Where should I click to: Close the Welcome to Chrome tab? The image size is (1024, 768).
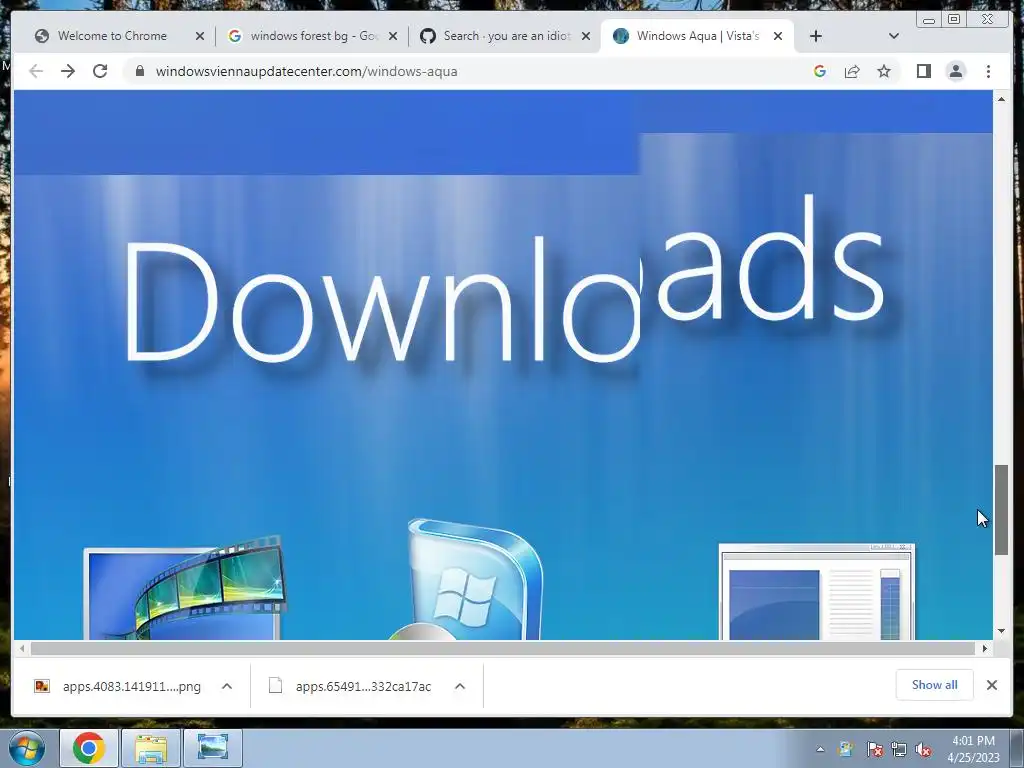pyautogui.click(x=200, y=36)
